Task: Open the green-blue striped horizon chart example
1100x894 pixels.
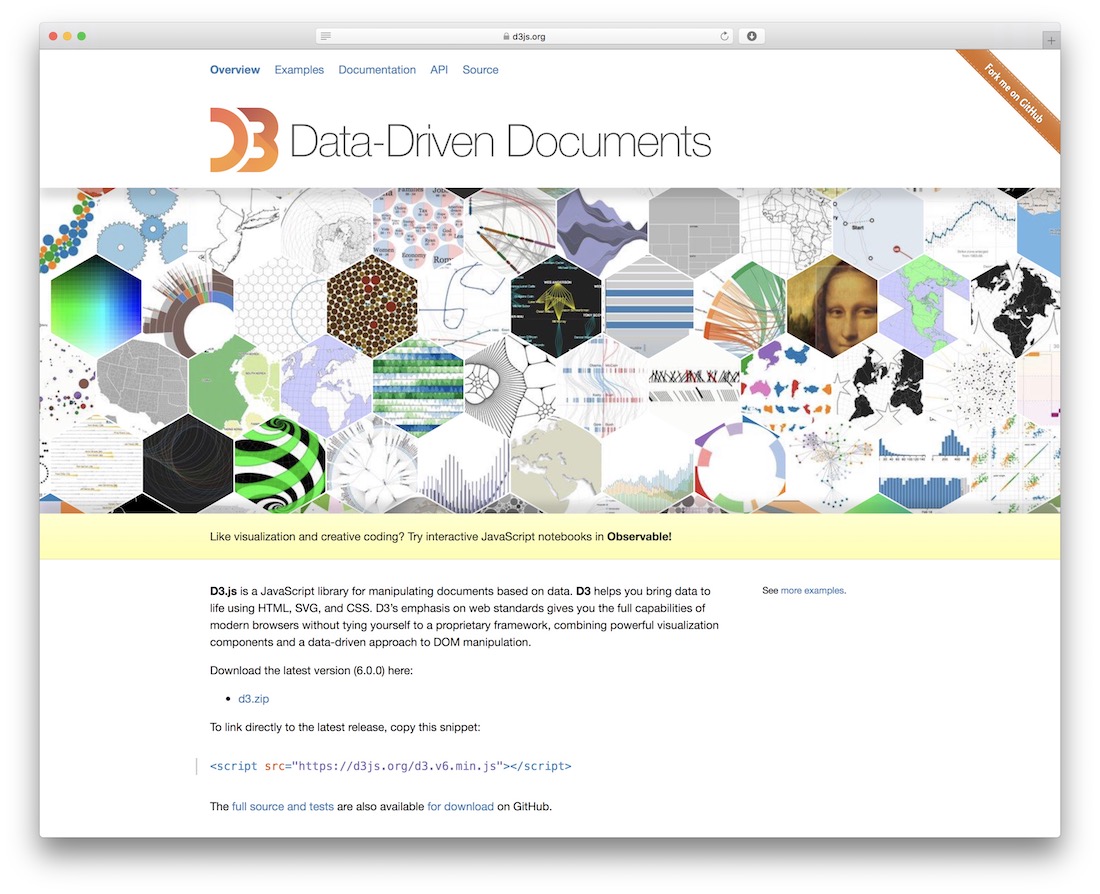Action: (x=418, y=386)
